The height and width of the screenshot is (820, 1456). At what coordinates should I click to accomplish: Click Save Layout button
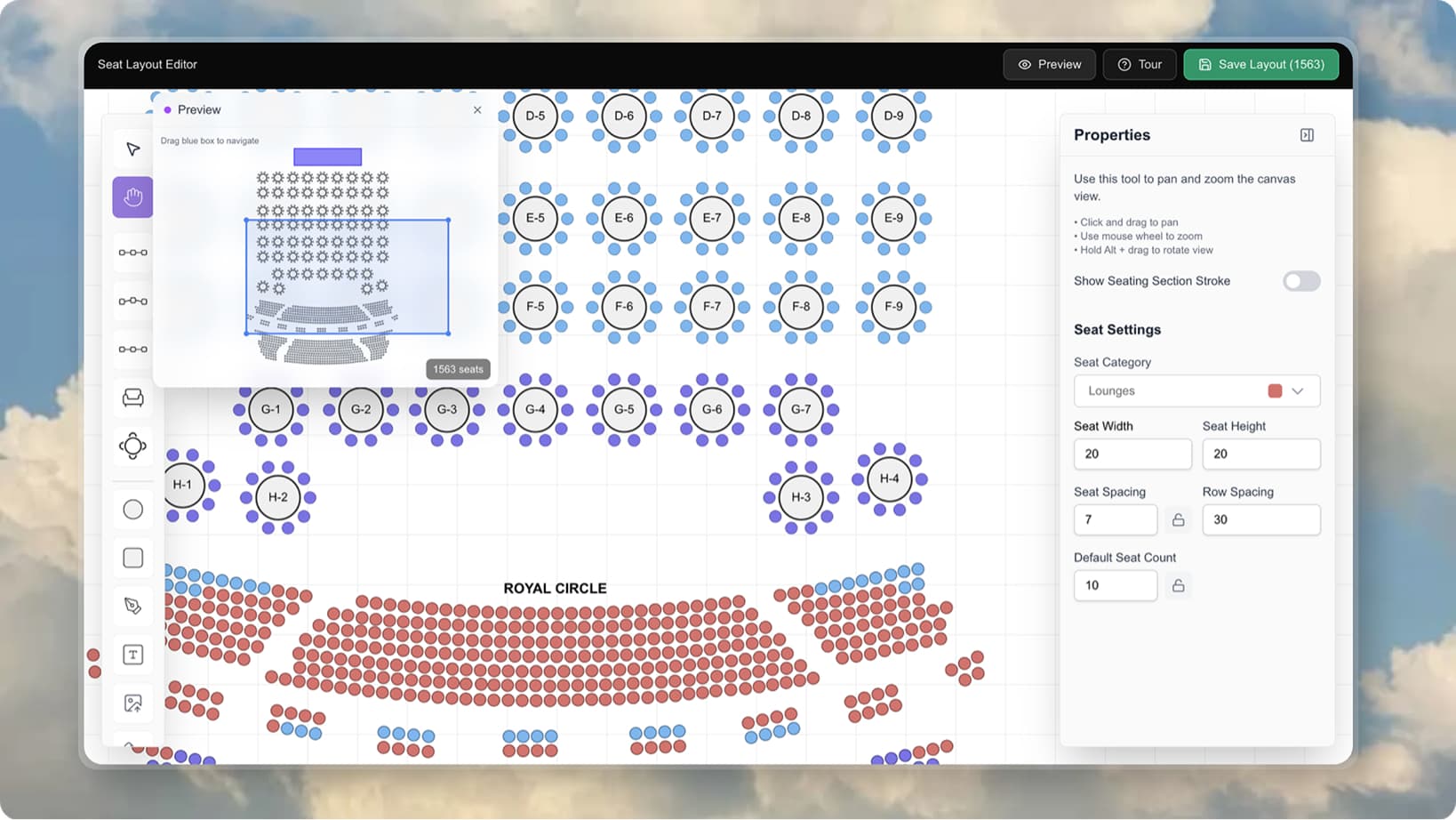[1260, 64]
